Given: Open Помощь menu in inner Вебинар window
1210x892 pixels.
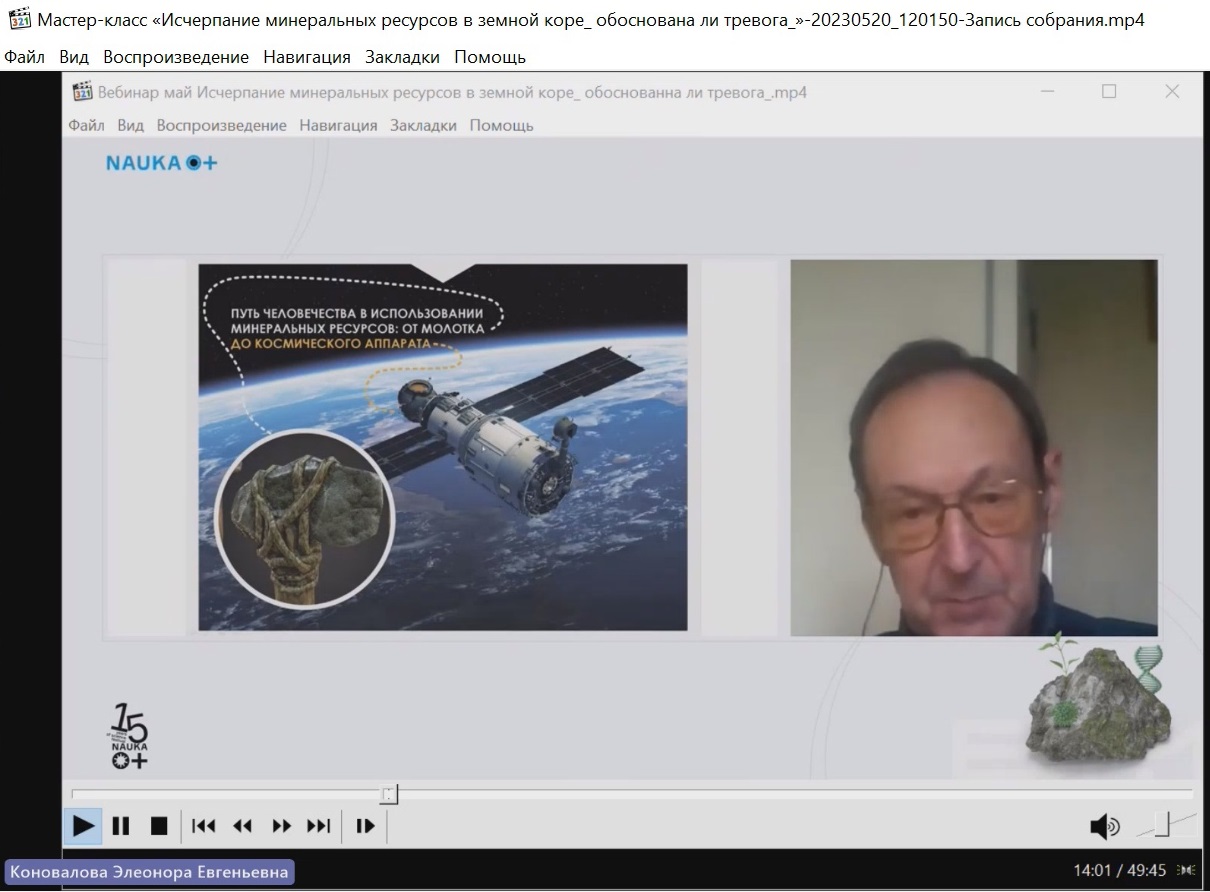Looking at the screenshot, I should pos(501,125).
